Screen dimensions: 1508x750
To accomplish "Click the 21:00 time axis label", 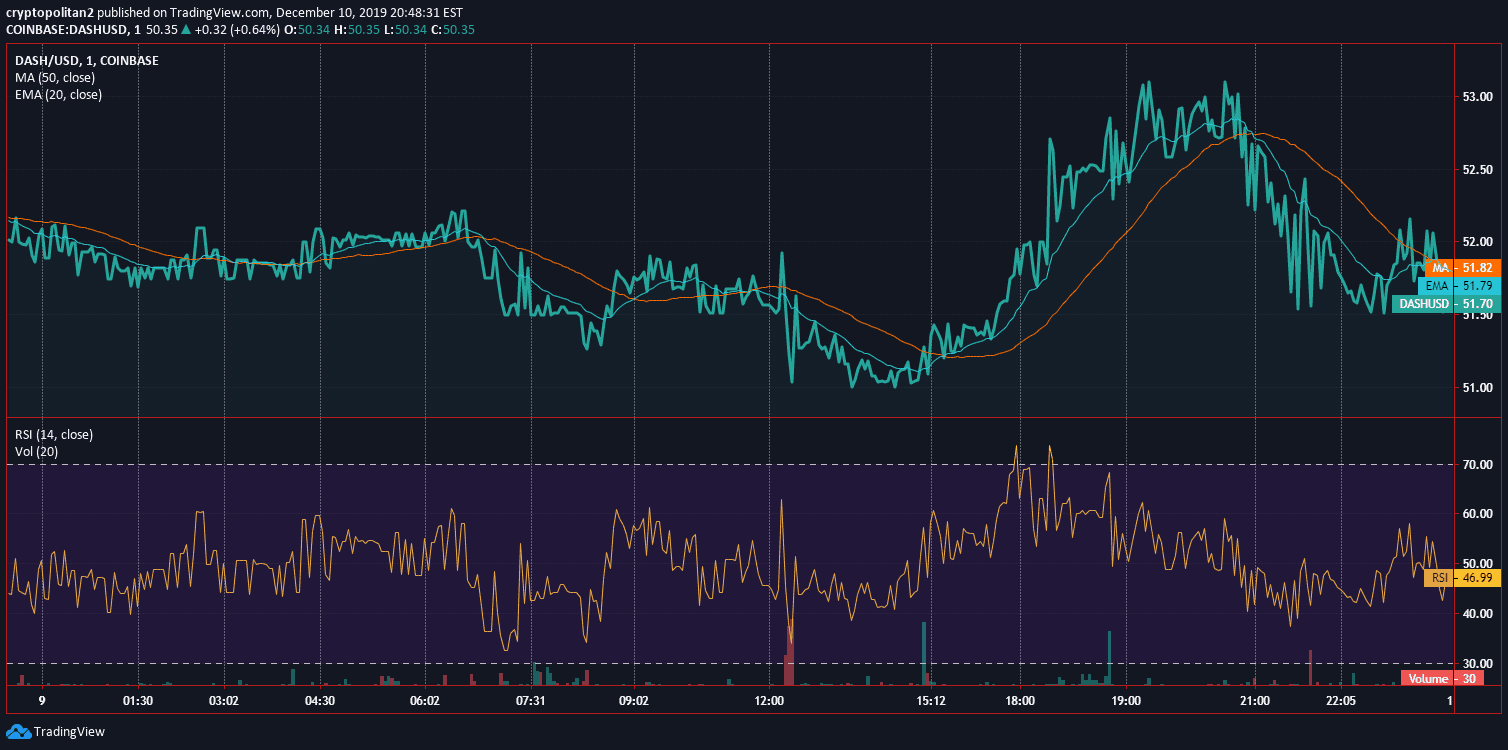I will [x=1254, y=701].
